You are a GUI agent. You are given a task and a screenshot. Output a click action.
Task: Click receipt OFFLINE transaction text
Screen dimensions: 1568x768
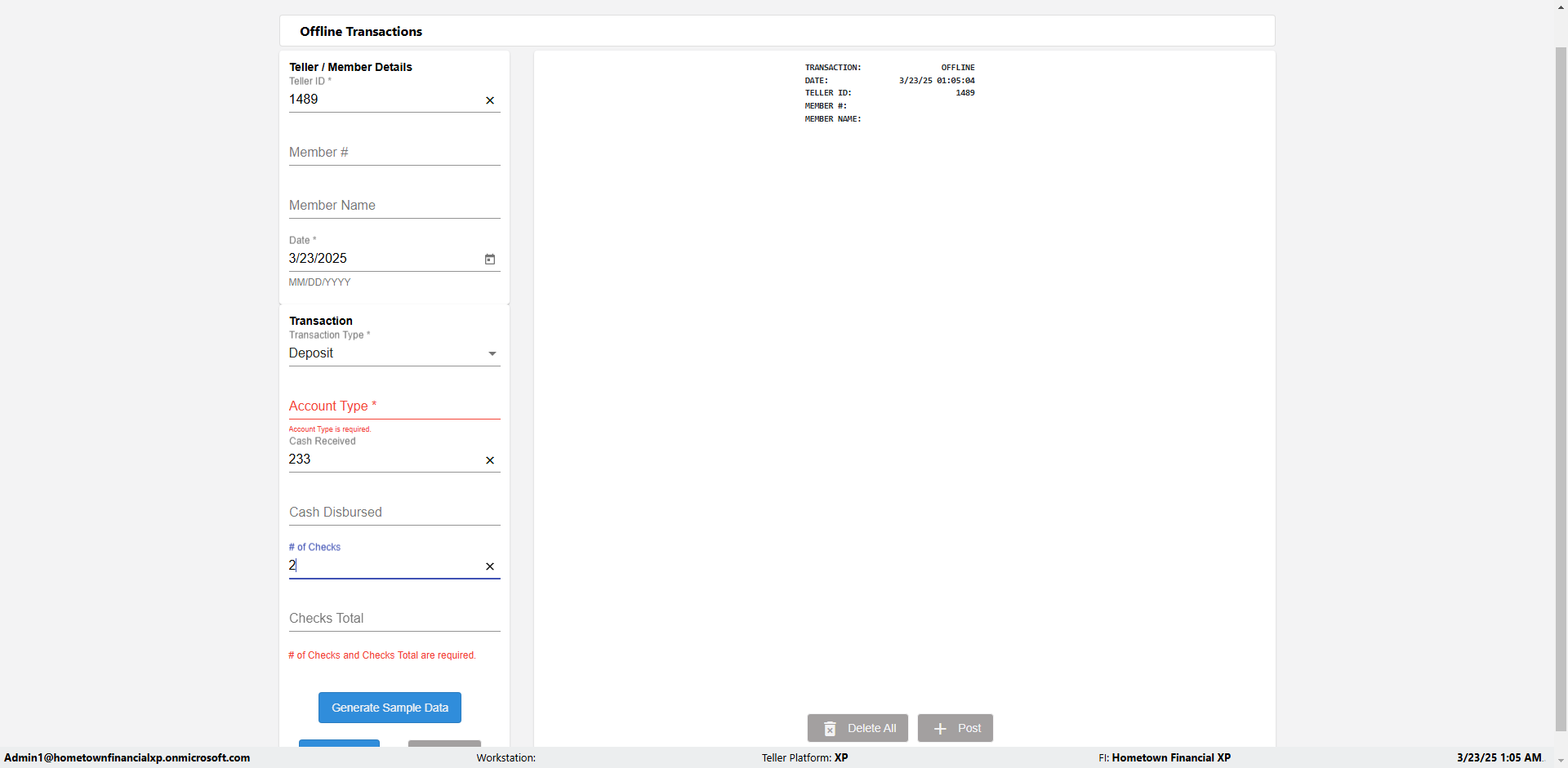[958, 68]
